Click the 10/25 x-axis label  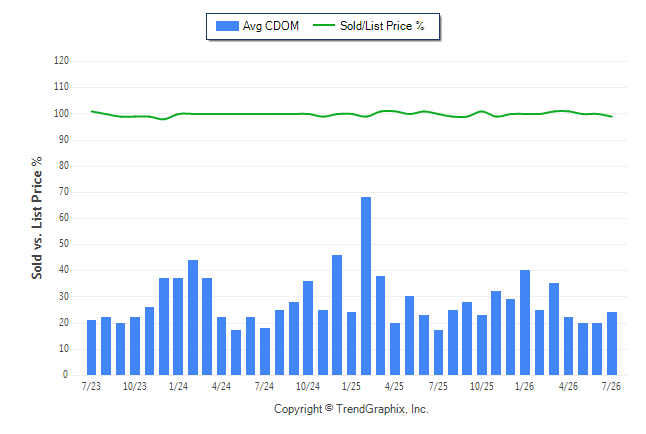482,386
